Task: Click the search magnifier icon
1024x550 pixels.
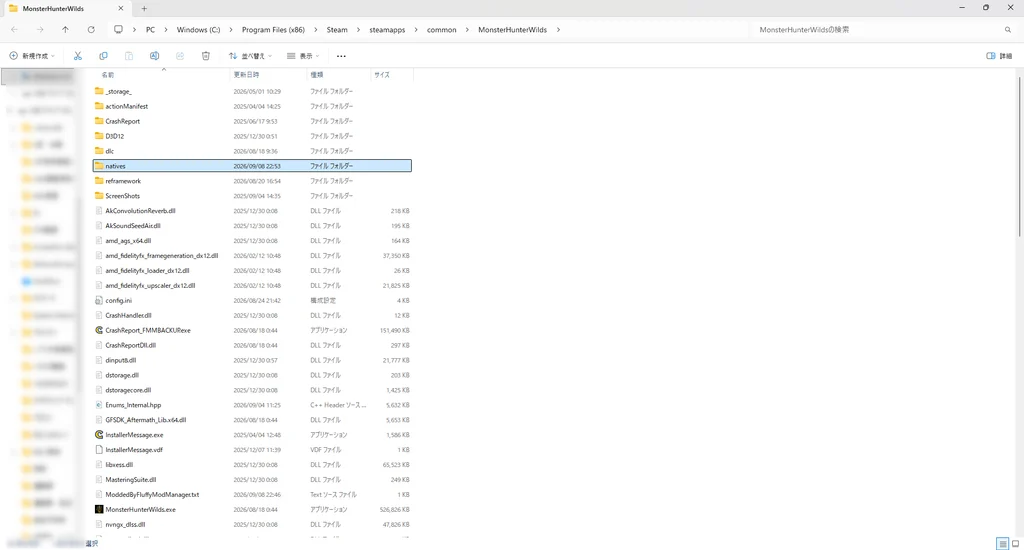Action: 1008,30
